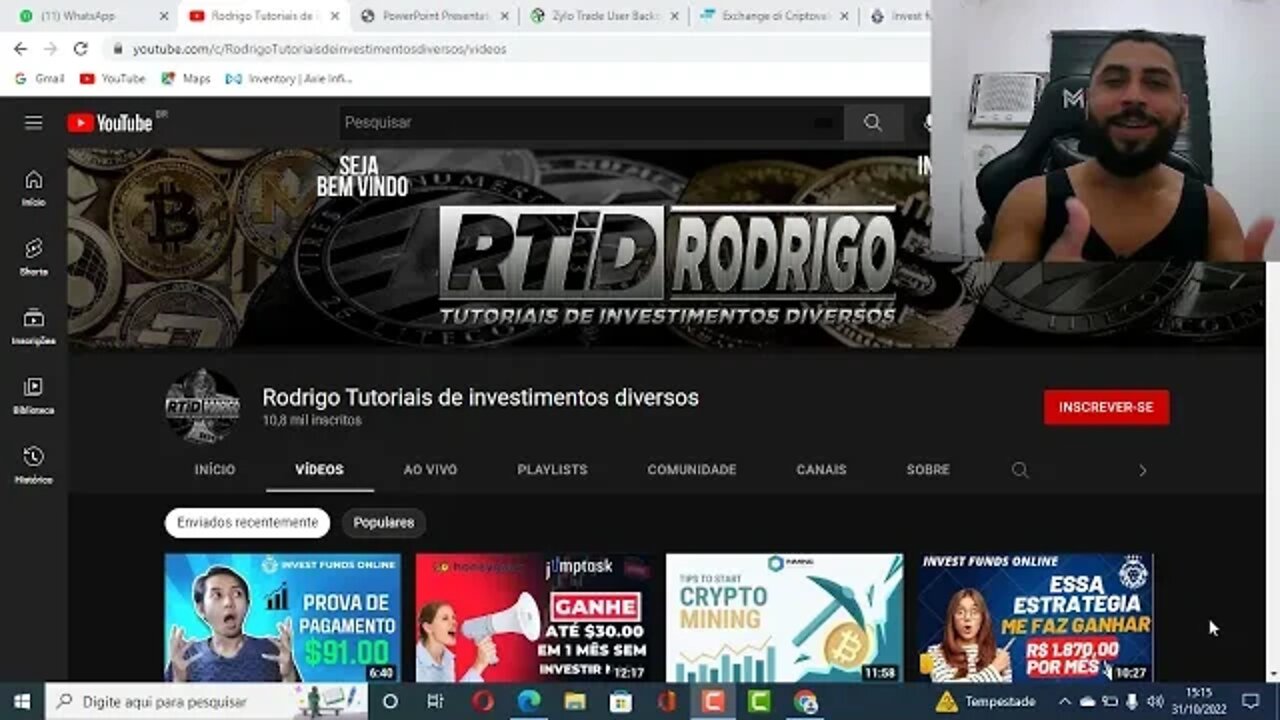Screen dimensions: 1280x720
Task: Click the browser forward arrow
Action: tap(50, 48)
